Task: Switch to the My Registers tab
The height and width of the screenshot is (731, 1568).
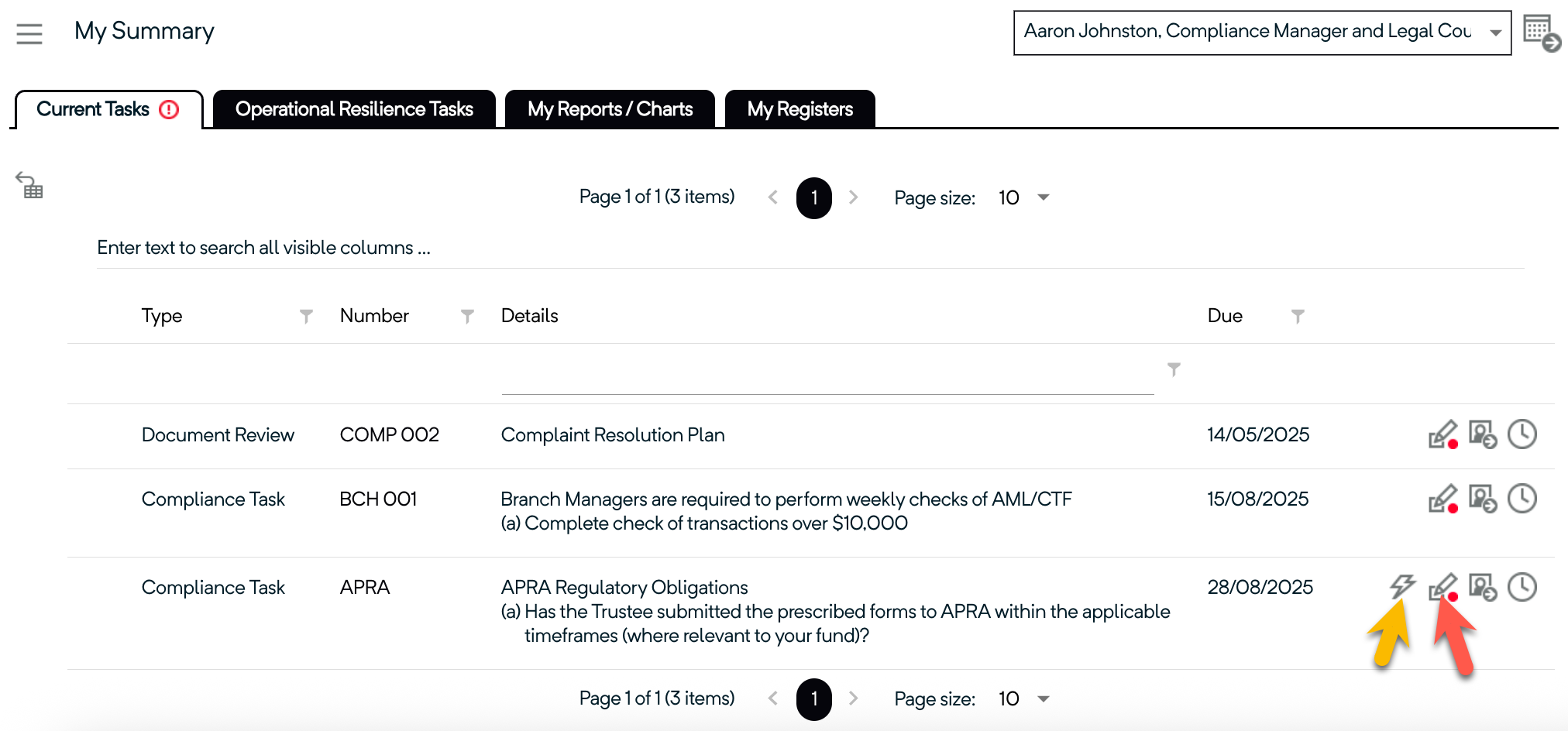Action: [799, 109]
